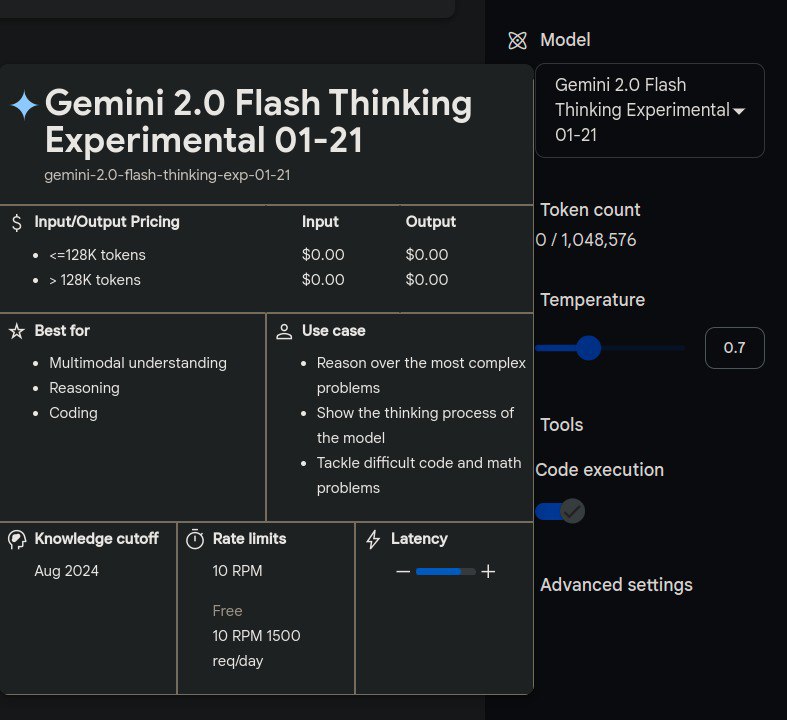787x720 pixels.
Task: Click the Rate limits stopwatch icon
Action: click(195, 539)
